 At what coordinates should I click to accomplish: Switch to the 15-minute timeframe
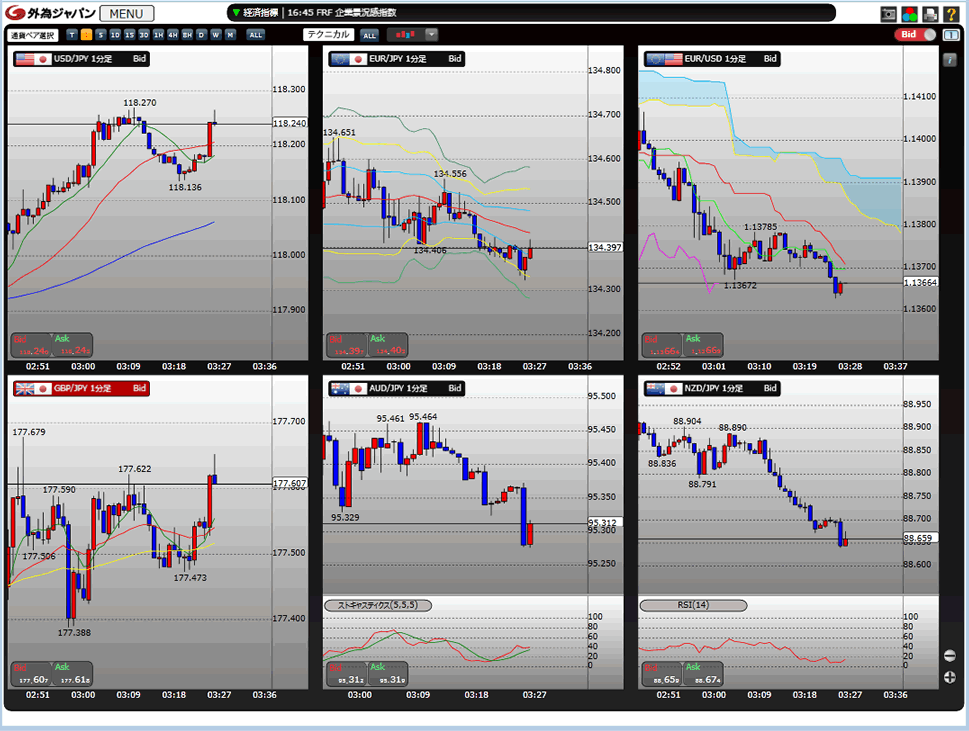tap(129, 35)
